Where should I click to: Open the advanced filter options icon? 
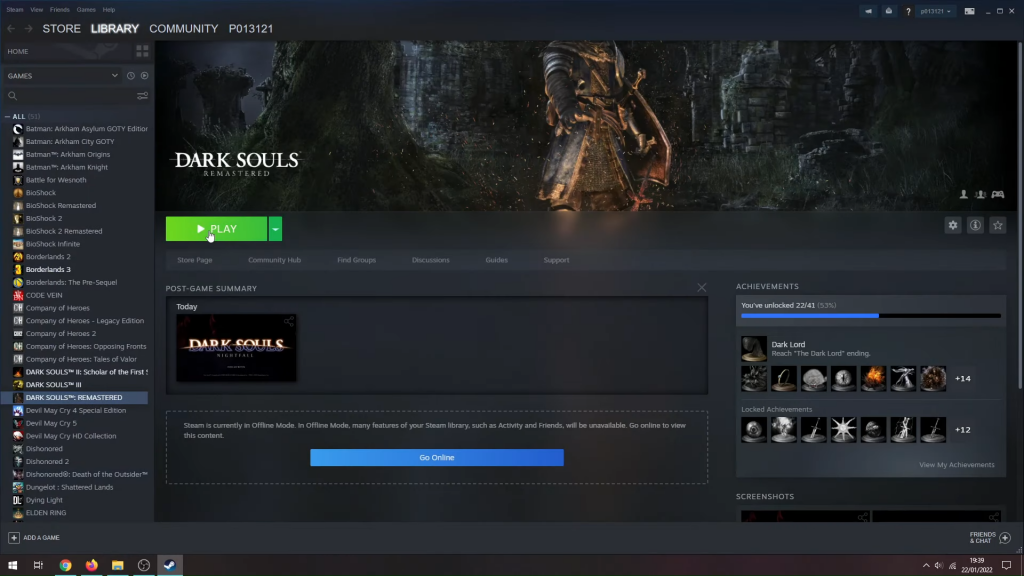pos(142,96)
